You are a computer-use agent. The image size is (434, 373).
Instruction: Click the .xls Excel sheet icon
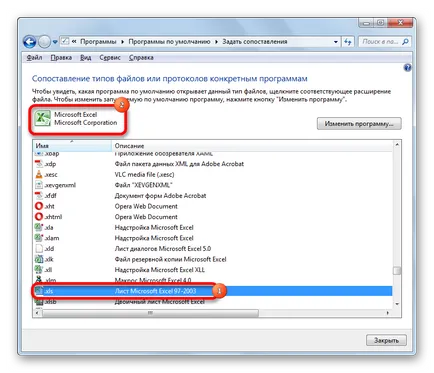pyautogui.click(x=39, y=291)
